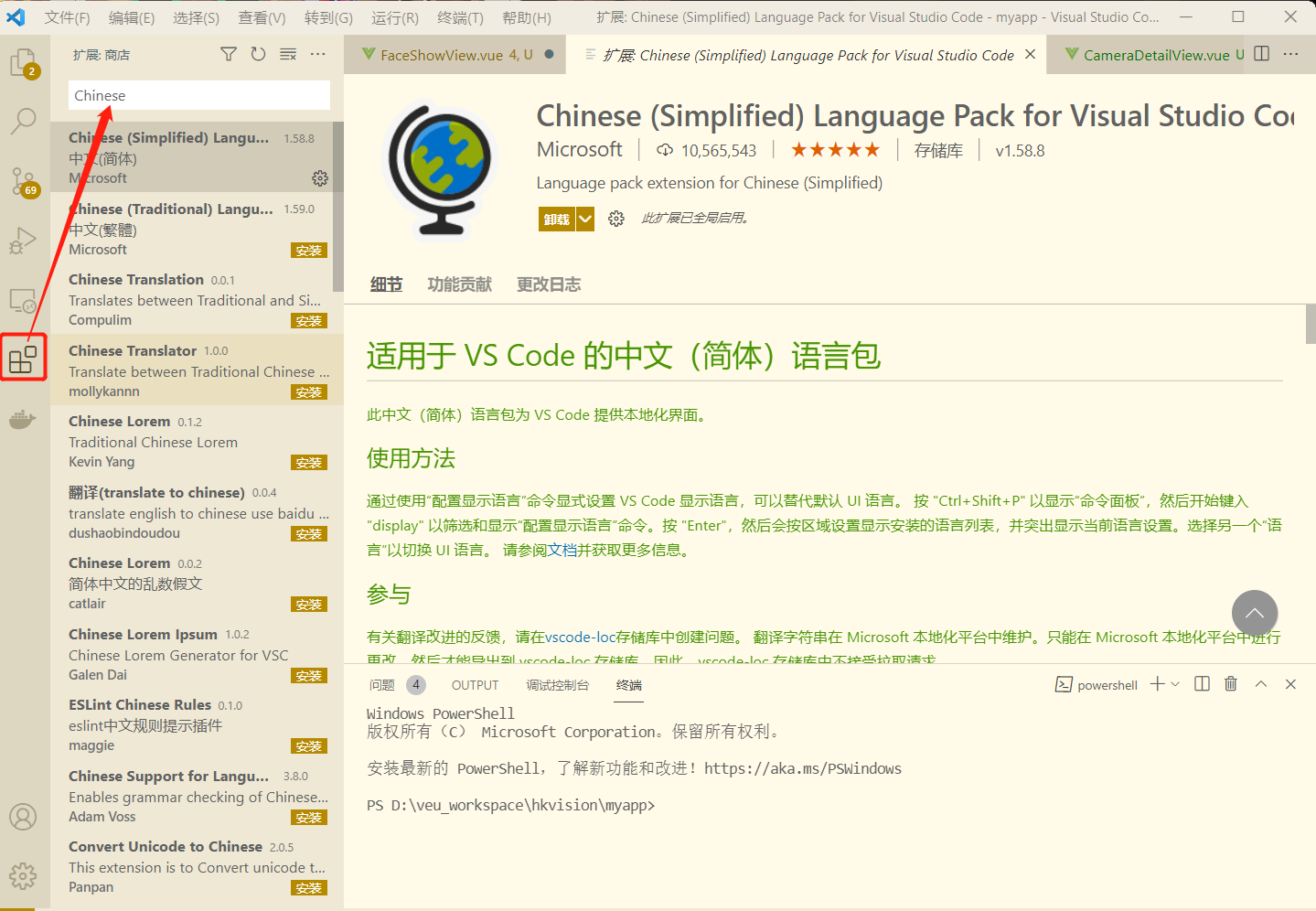Image resolution: width=1316 pixels, height=911 pixels.
Task: Open editor more actions menu
Action: pos(1291,54)
